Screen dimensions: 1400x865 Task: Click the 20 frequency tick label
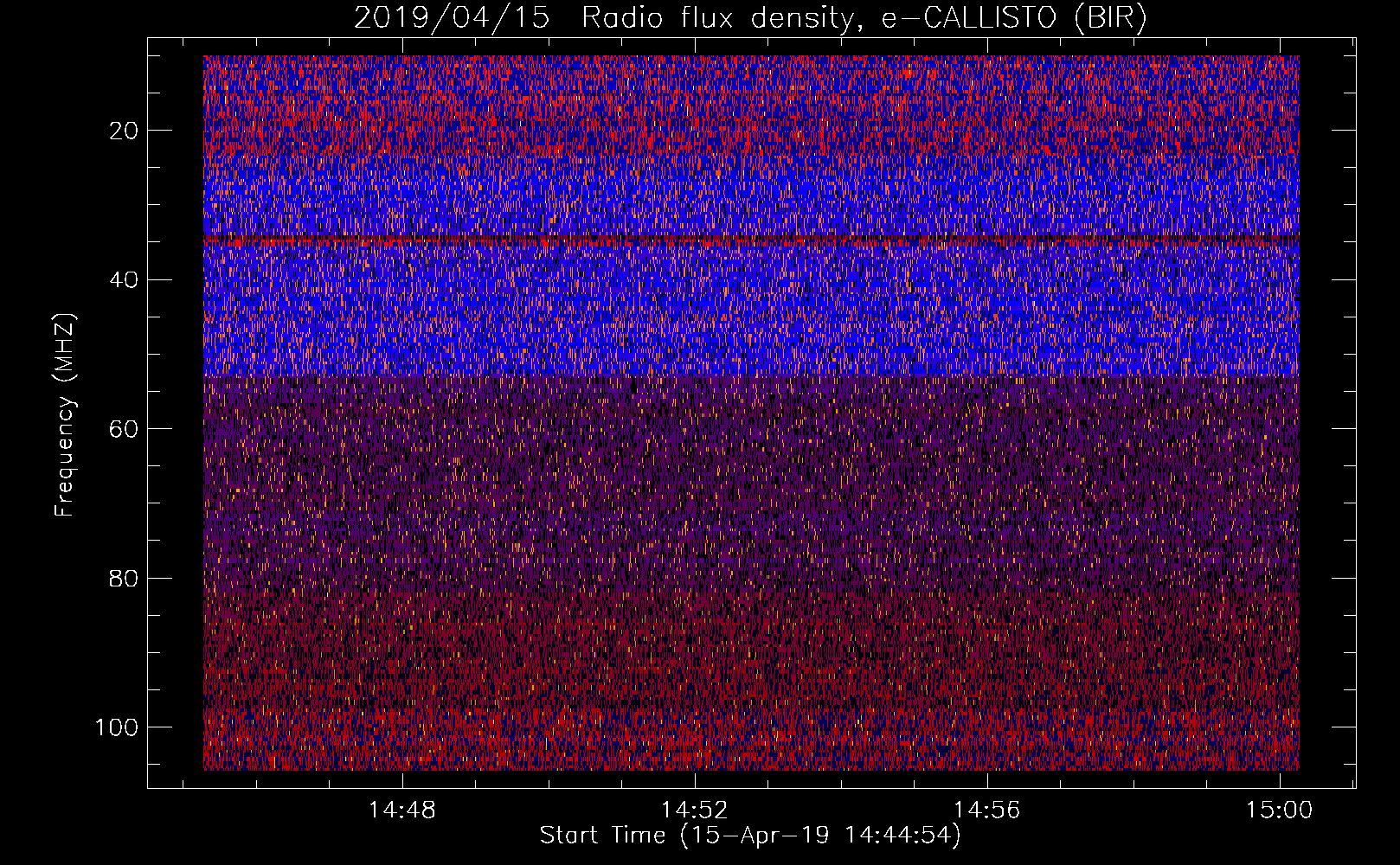coord(124,131)
